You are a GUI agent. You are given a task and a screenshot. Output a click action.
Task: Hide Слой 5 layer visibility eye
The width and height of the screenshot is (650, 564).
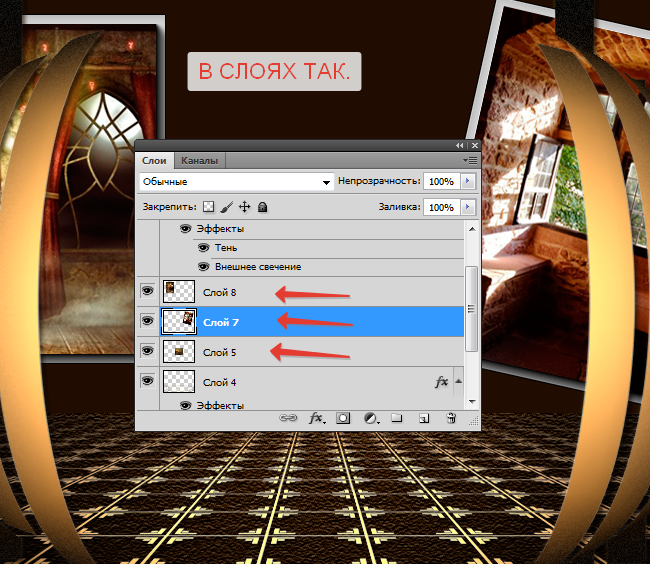[147, 351]
